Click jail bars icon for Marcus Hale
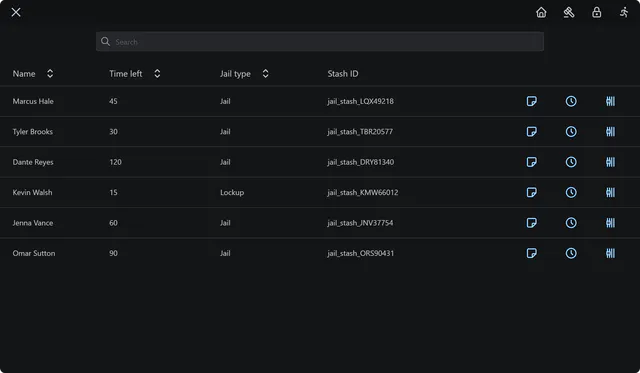640x373 pixels. point(610,101)
